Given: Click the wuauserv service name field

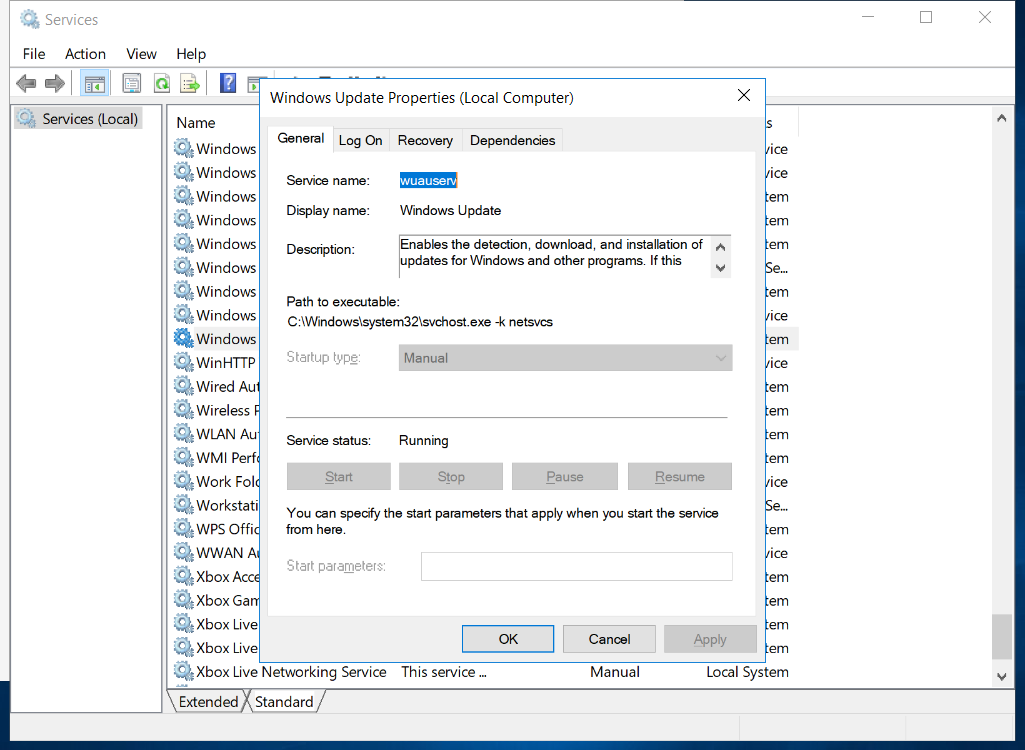Looking at the screenshot, I should 429,180.
